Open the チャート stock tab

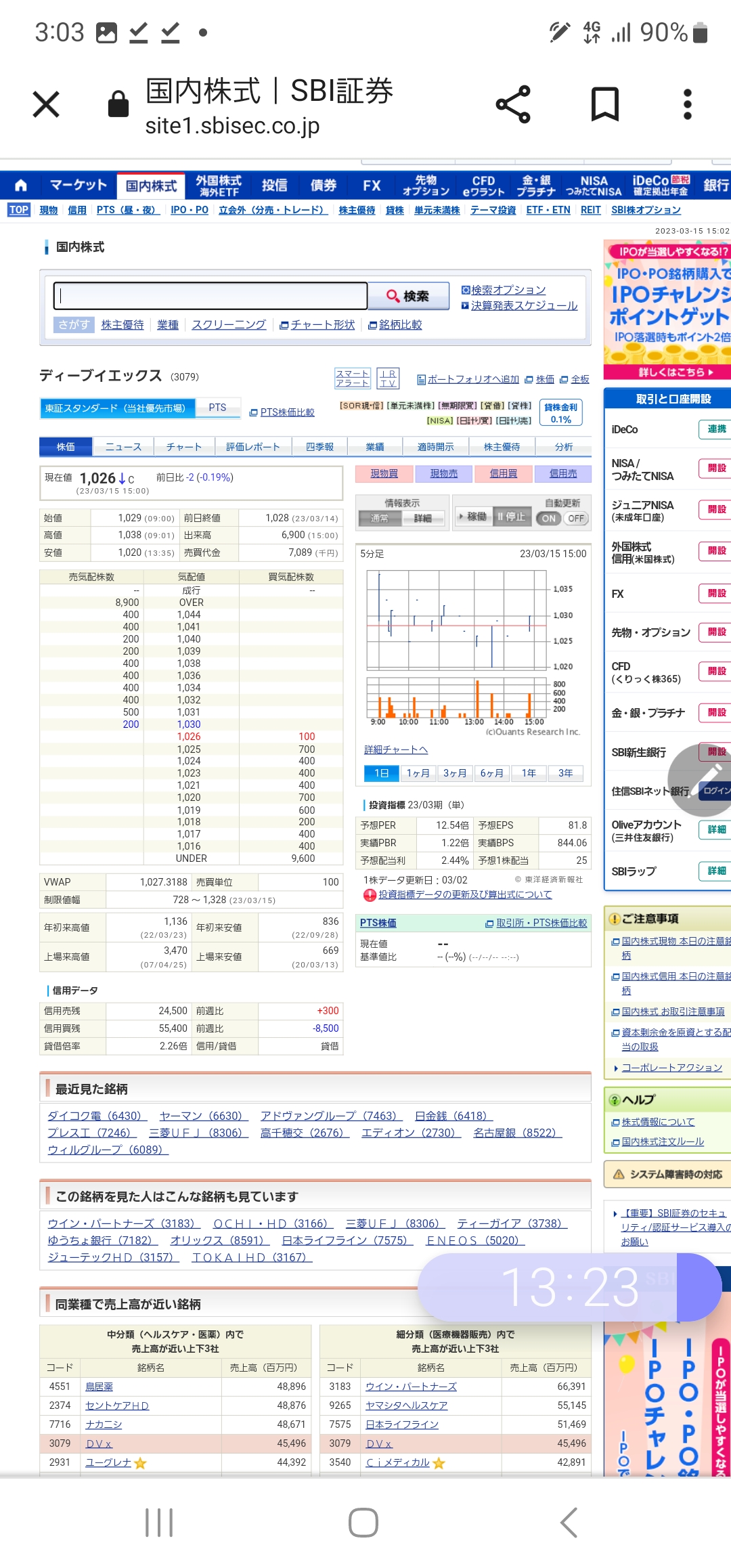[184, 447]
